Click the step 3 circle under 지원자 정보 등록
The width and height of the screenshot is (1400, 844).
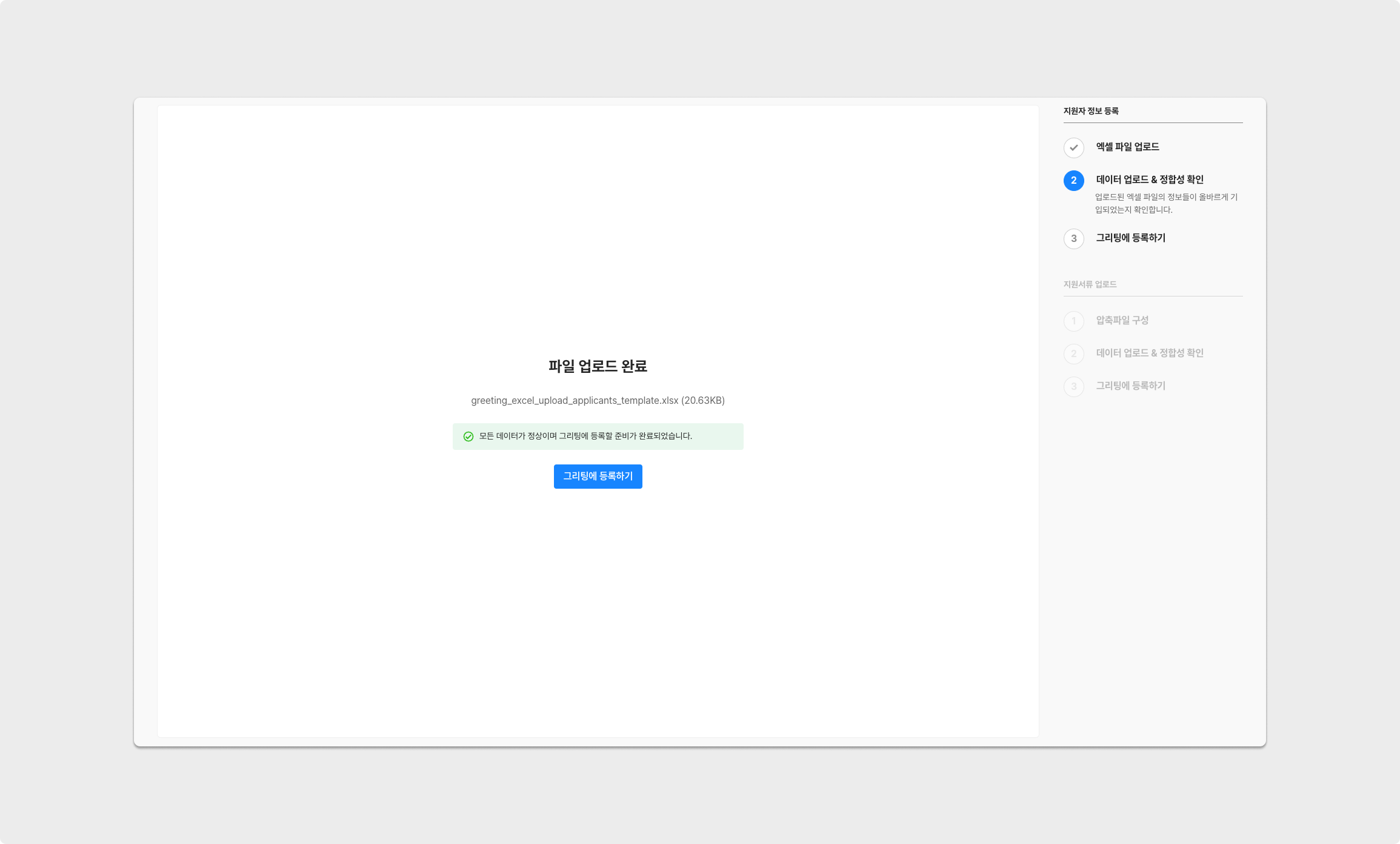click(x=1073, y=238)
